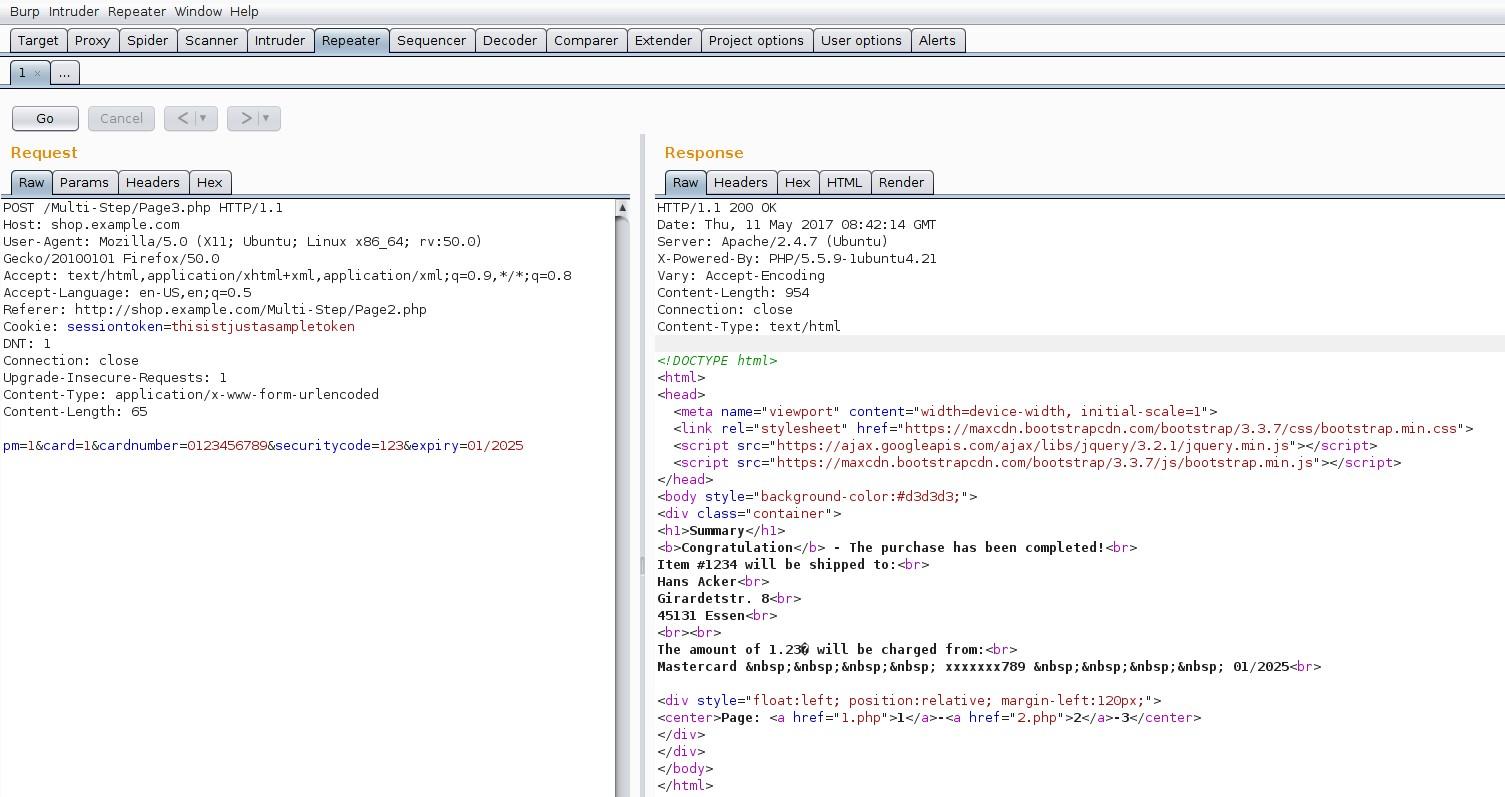Screen dimensions: 1505x797
Task: Open the back history dropdown arrow
Action: click(x=204, y=118)
